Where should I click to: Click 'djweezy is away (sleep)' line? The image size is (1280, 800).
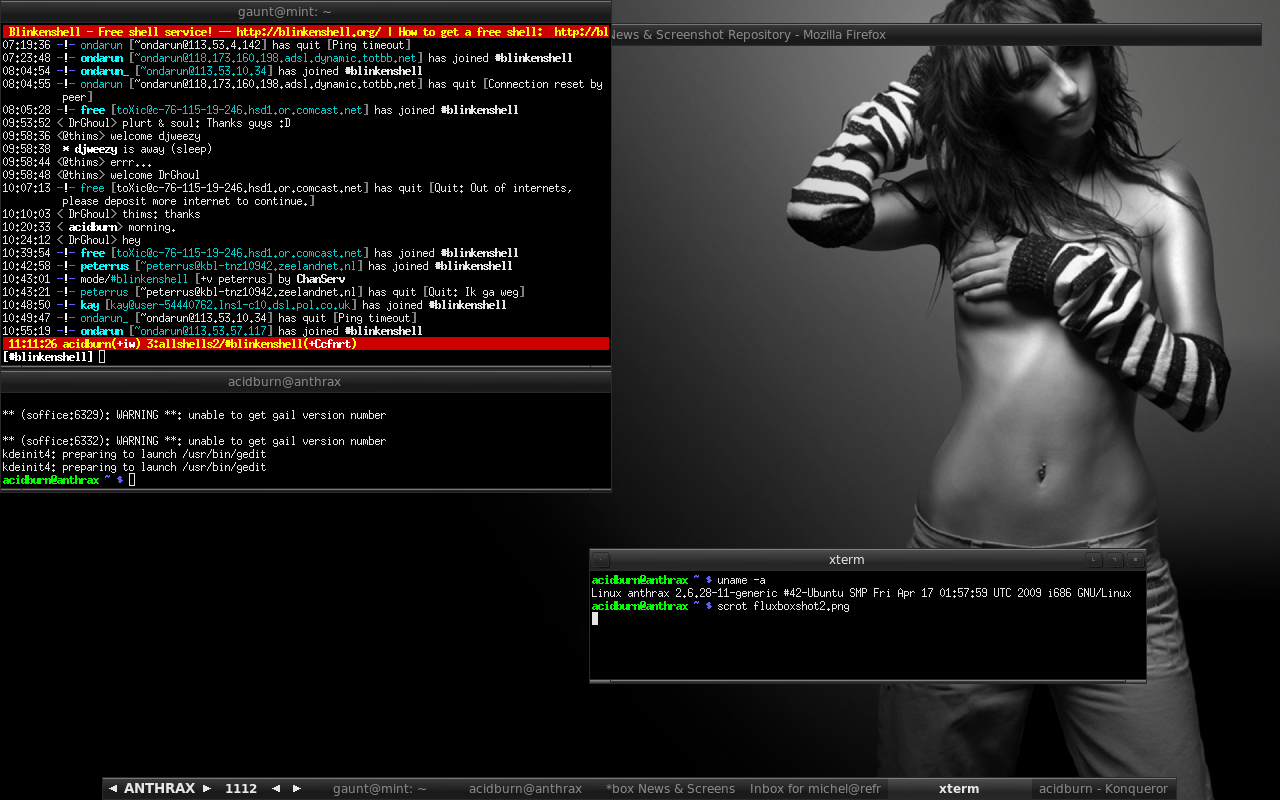point(143,149)
